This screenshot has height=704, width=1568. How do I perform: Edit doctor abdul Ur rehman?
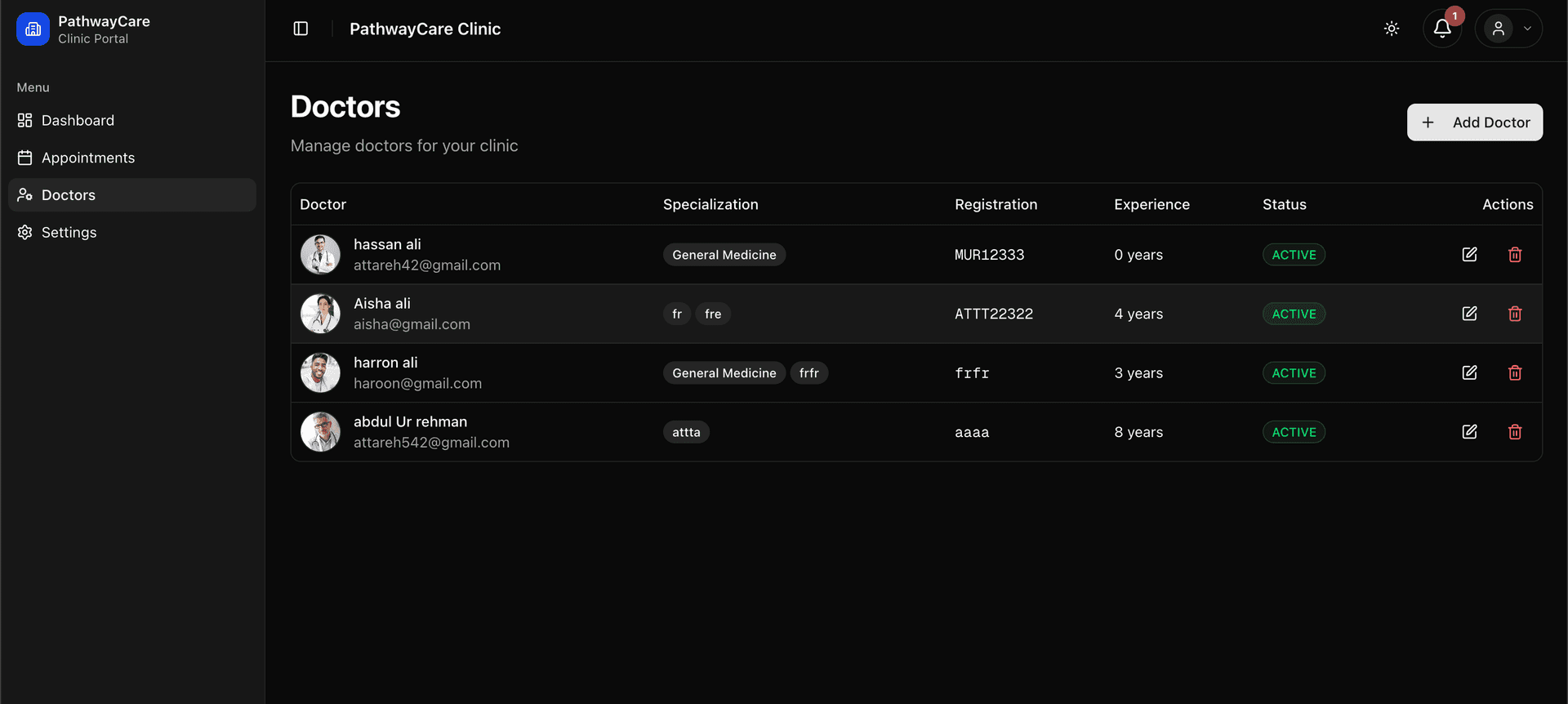coord(1469,432)
